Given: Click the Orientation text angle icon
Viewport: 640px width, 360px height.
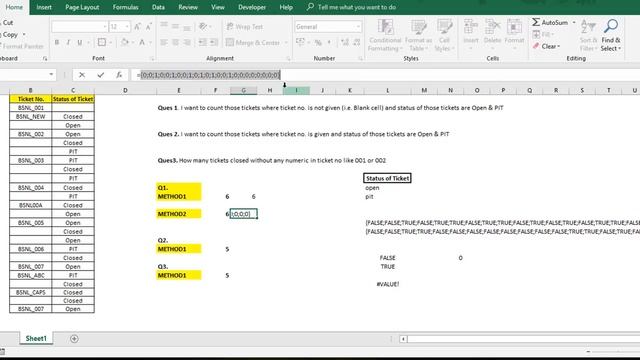Looking at the screenshot, I should coord(203,27).
